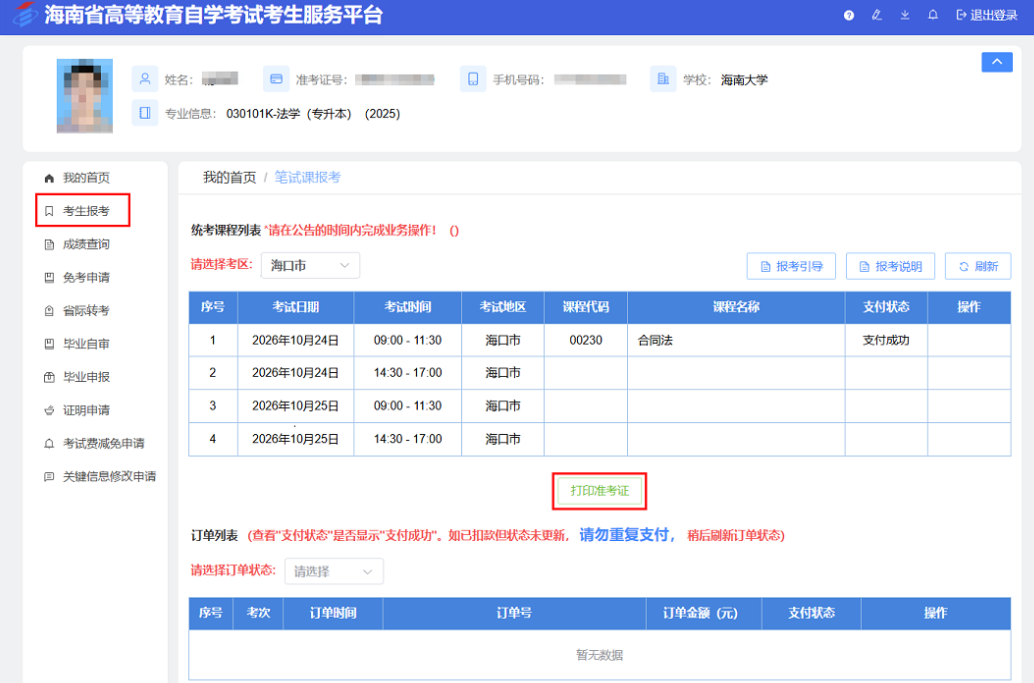
Task: Click the 海南大学 school name
Action: 744,80
